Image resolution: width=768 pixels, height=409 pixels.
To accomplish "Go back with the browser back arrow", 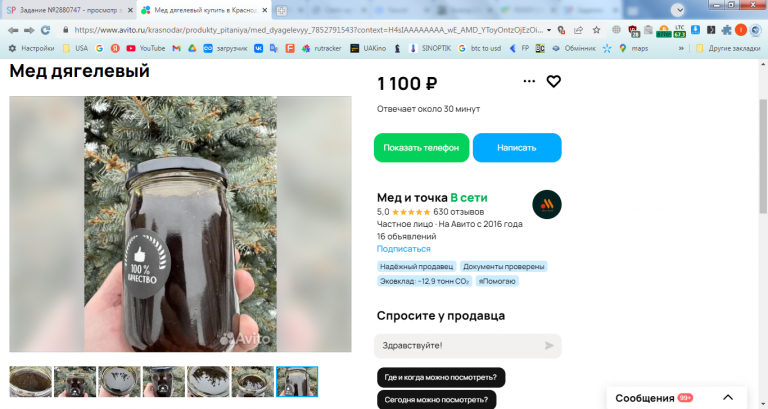I will point(13,30).
